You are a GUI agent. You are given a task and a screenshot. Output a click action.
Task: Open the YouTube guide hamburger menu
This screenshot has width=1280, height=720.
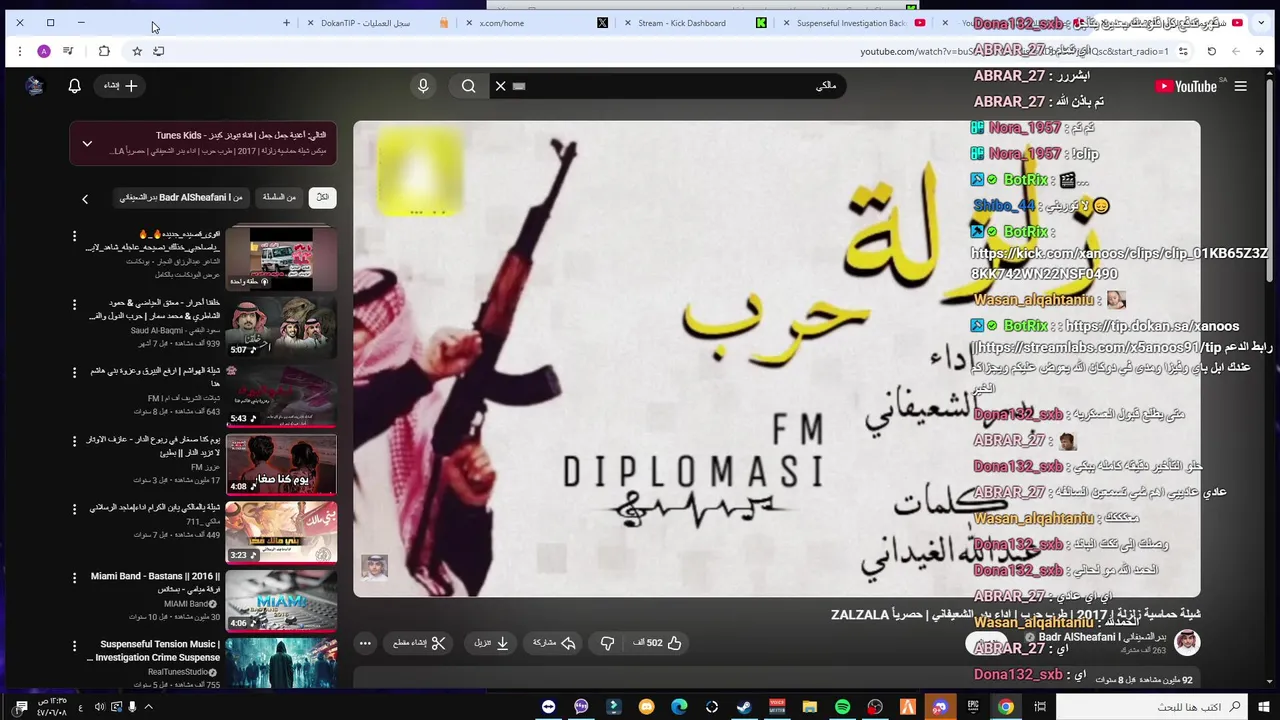click(1240, 86)
